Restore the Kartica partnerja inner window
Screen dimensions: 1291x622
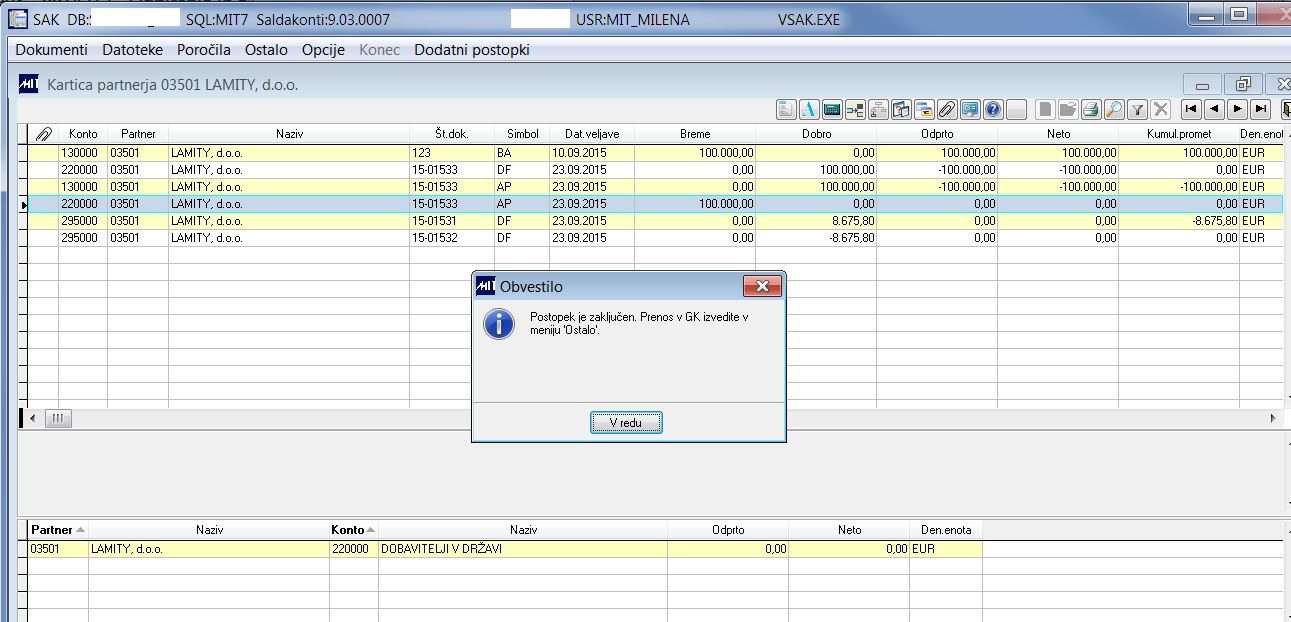click(x=1244, y=84)
